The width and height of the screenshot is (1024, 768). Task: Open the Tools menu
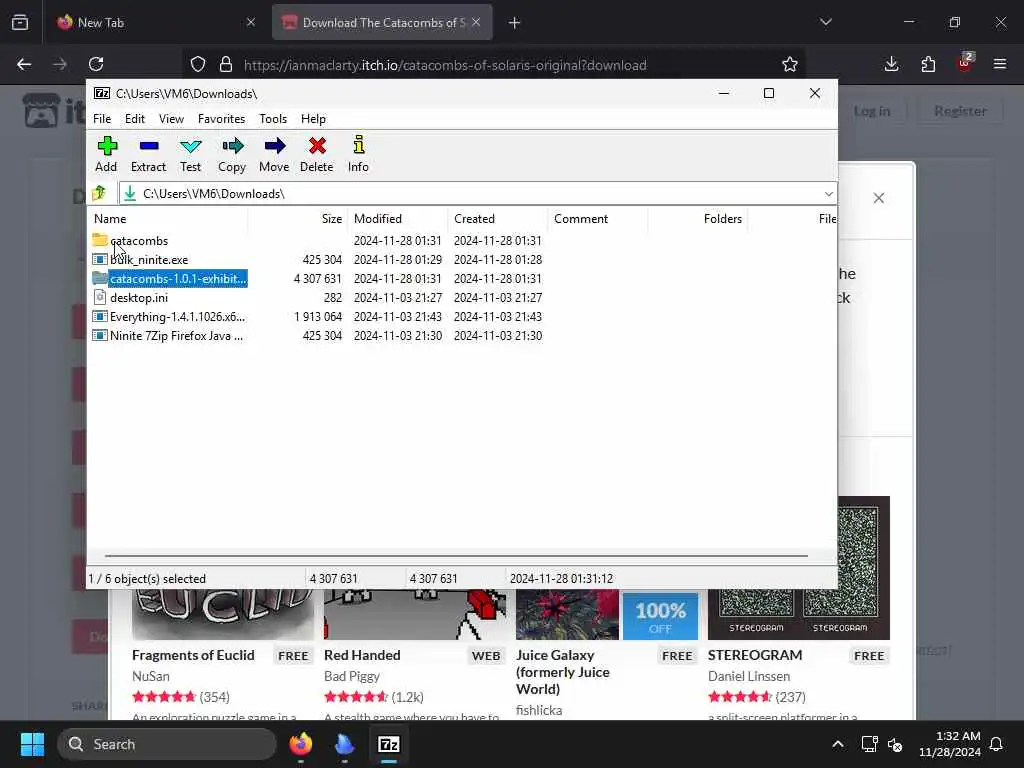273,119
